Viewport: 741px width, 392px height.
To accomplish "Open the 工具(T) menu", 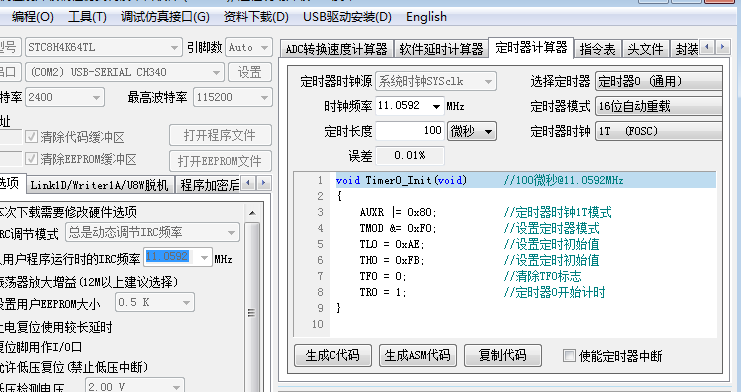I will click(87, 17).
